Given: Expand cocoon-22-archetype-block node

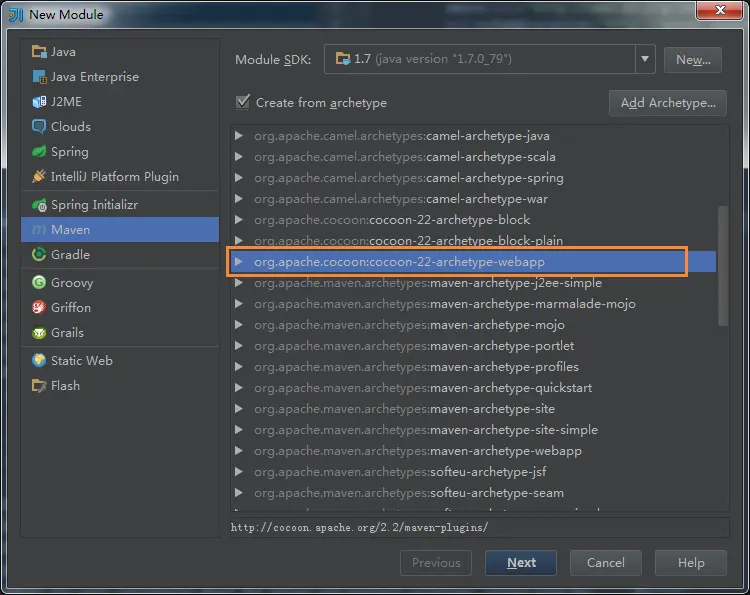Looking at the screenshot, I should 239,220.
